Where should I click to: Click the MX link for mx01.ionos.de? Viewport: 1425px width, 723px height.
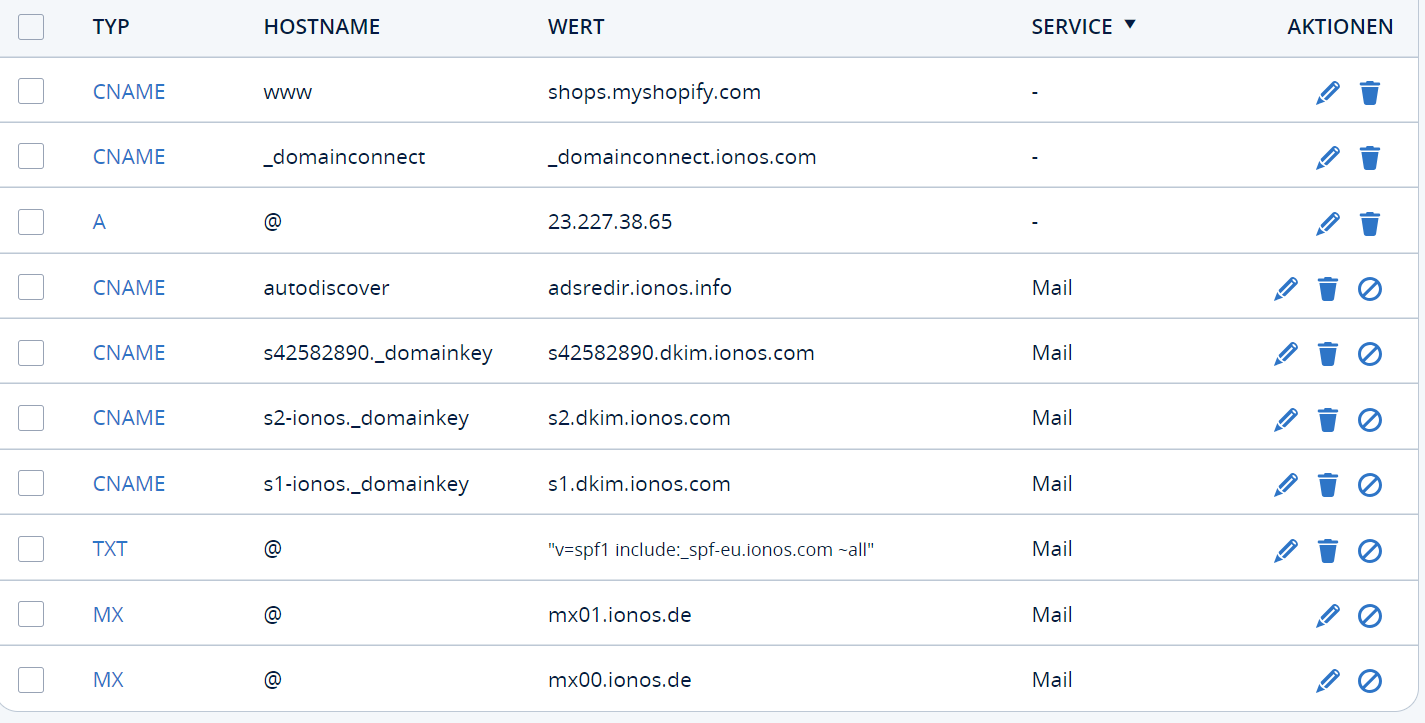[x=108, y=615]
